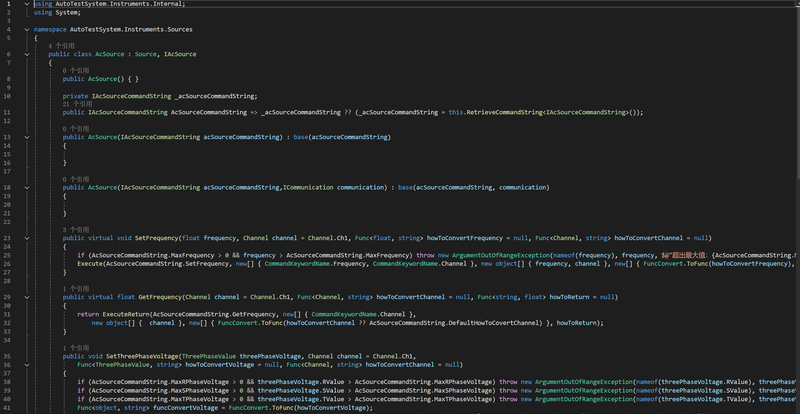Click line number 26 in the gutter
Screen dimensions: 800x414
point(8,263)
